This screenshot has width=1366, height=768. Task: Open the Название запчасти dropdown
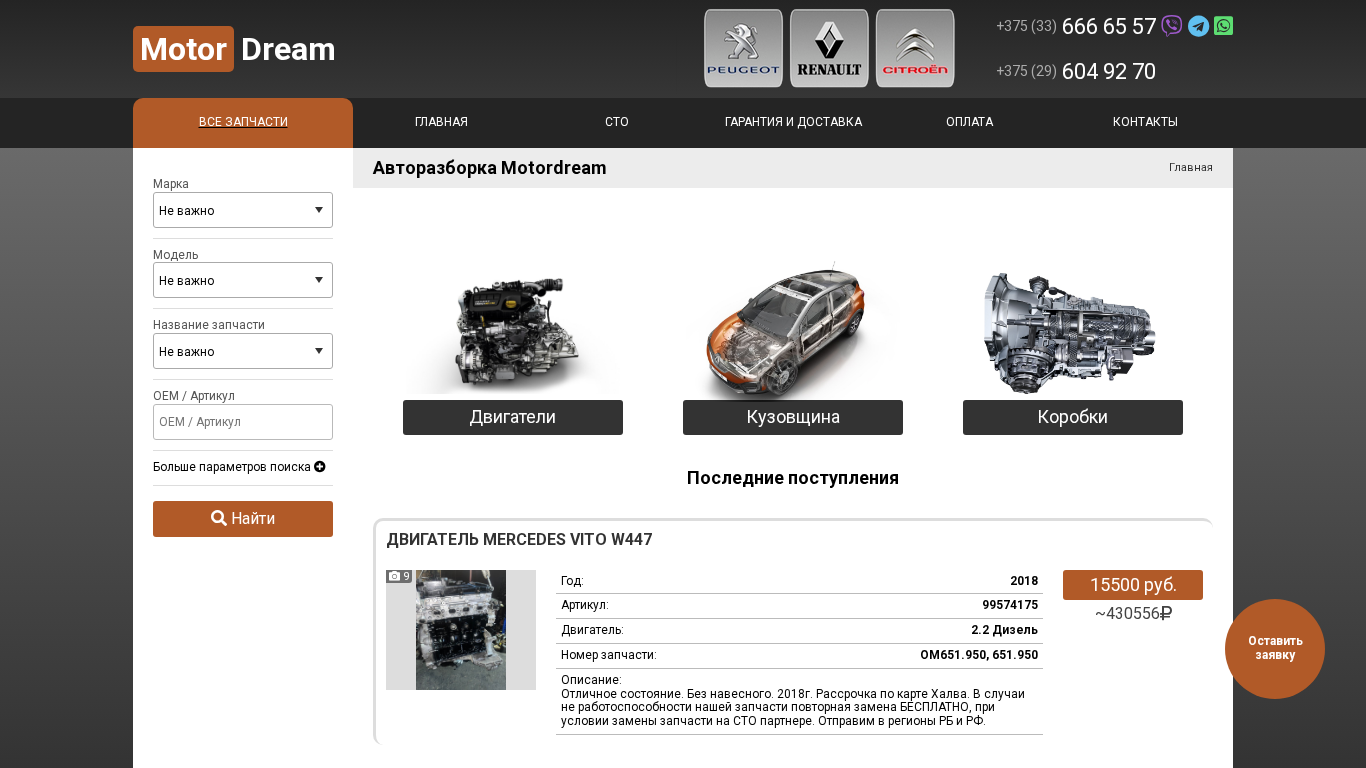(x=243, y=351)
